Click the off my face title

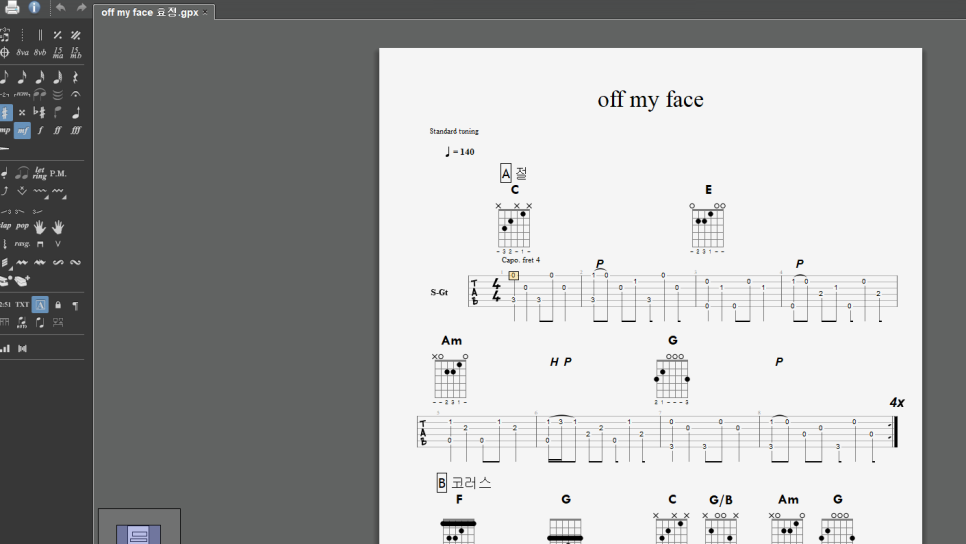point(650,100)
